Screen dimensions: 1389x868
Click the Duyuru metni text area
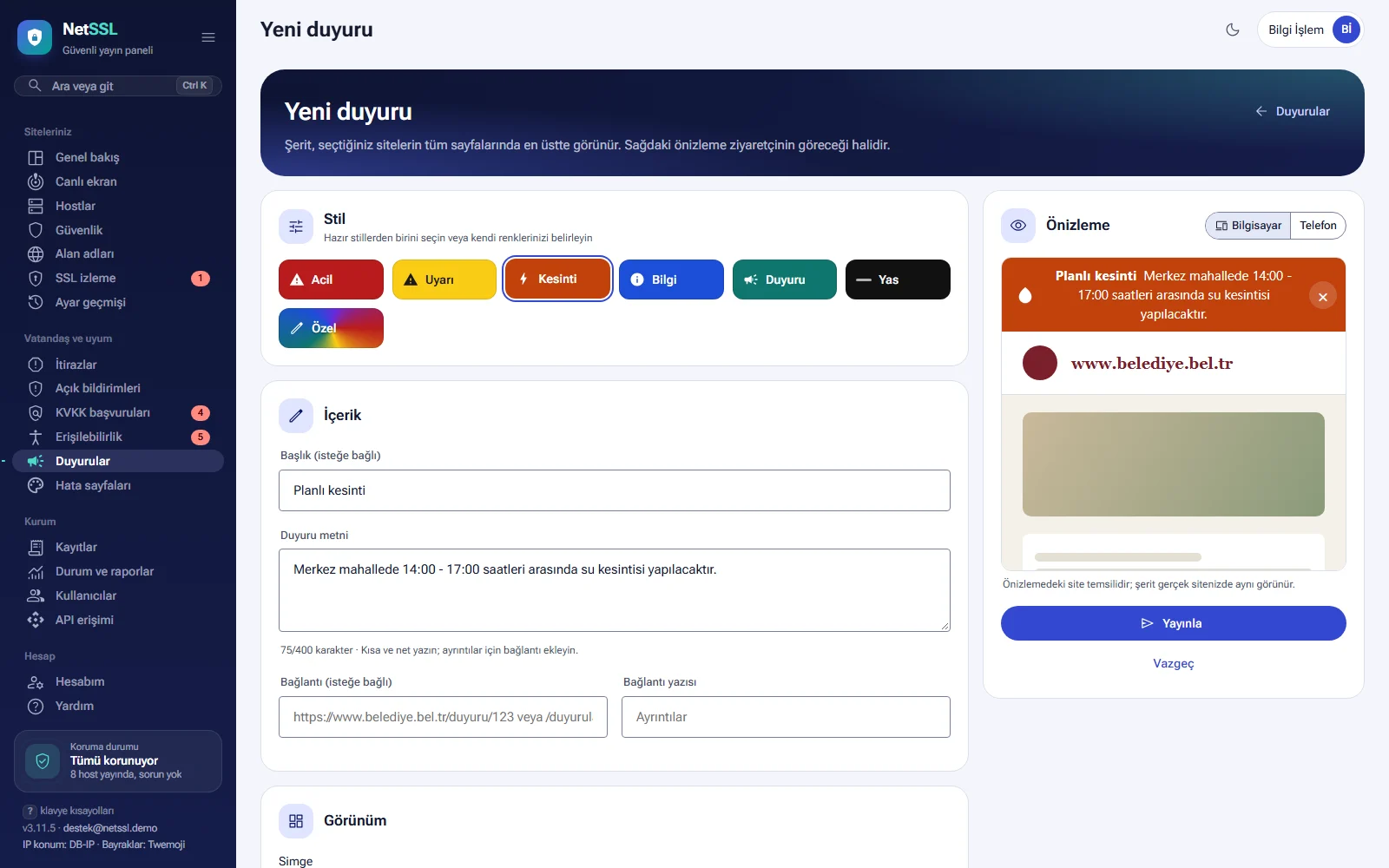615,590
